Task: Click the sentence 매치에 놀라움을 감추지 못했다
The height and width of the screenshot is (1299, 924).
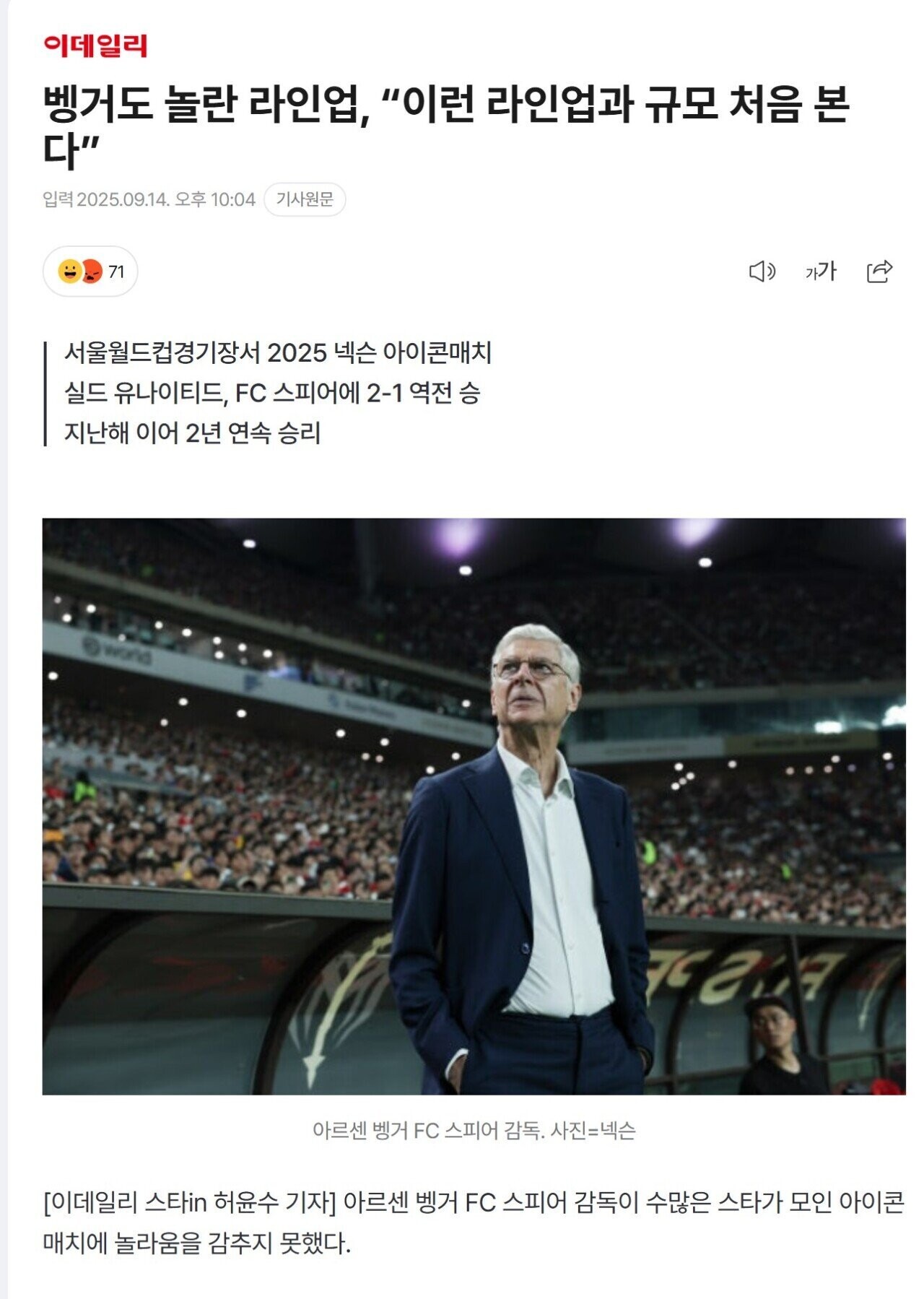Action: [x=196, y=1243]
